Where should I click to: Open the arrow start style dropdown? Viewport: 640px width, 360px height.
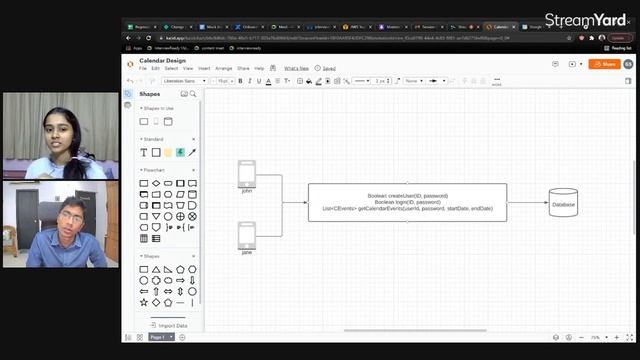pos(414,81)
